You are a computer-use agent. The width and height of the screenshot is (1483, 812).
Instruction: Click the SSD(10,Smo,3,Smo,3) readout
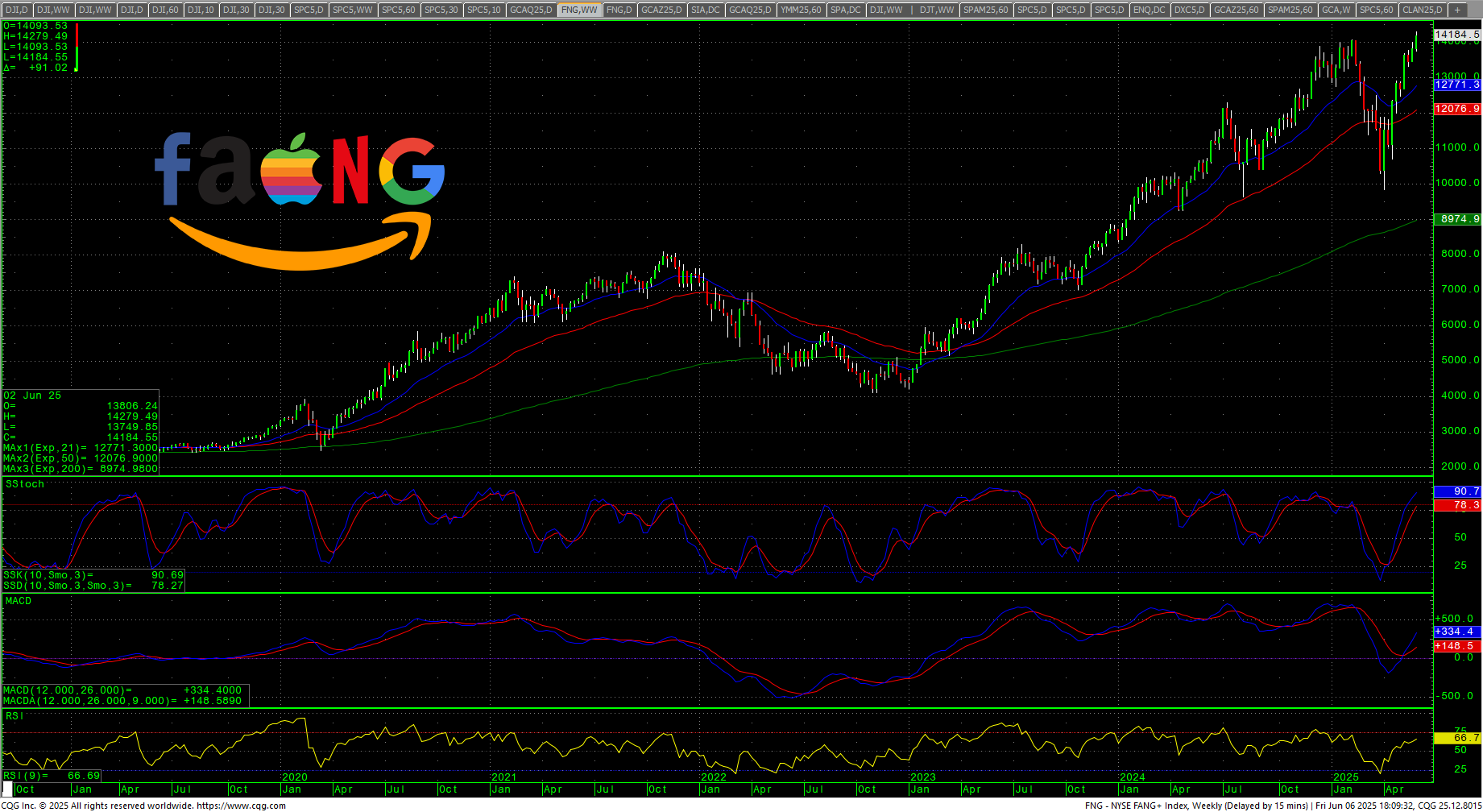click(x=93, y=586)
